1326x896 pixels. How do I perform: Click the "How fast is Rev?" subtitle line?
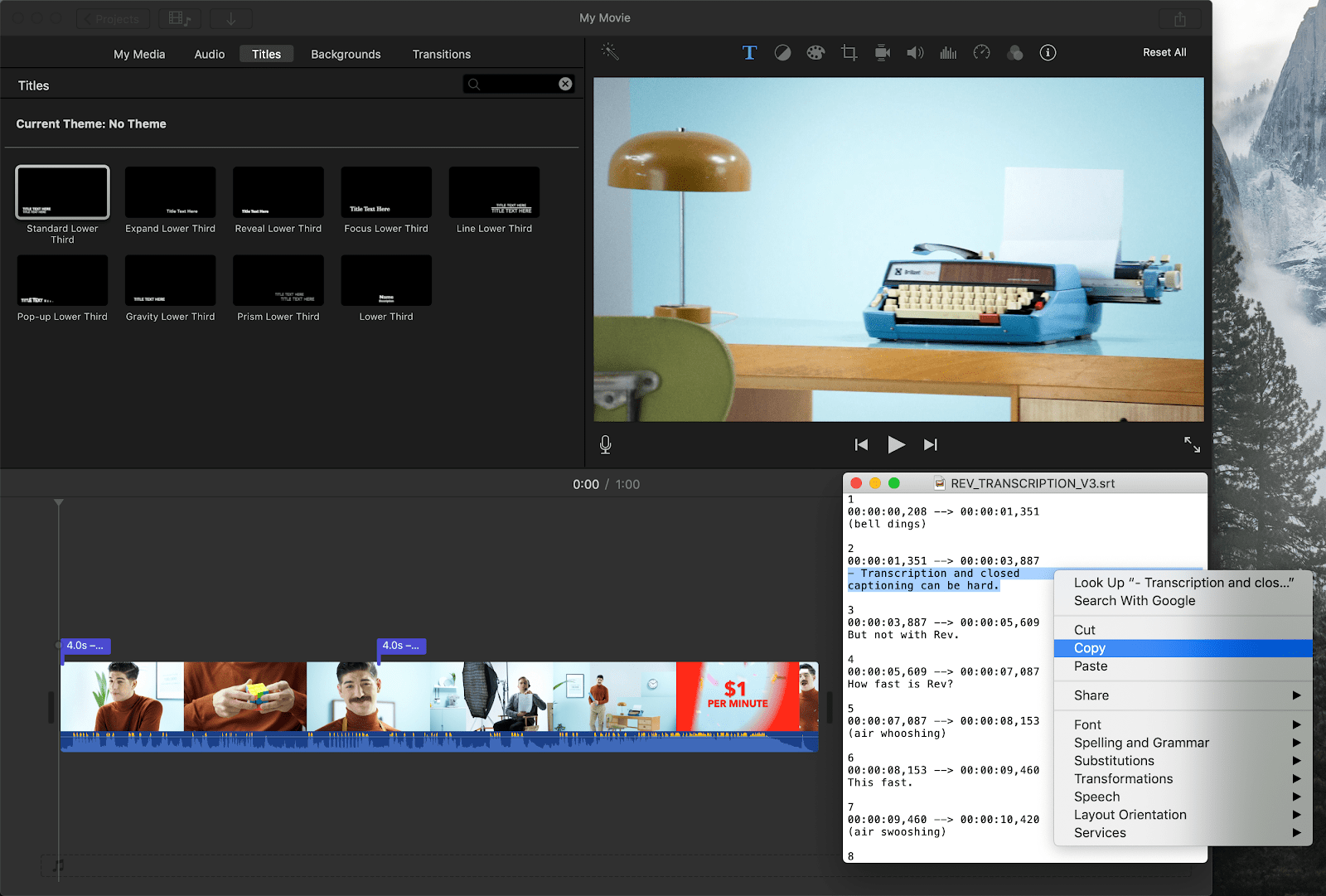click(x=900, y=684)
